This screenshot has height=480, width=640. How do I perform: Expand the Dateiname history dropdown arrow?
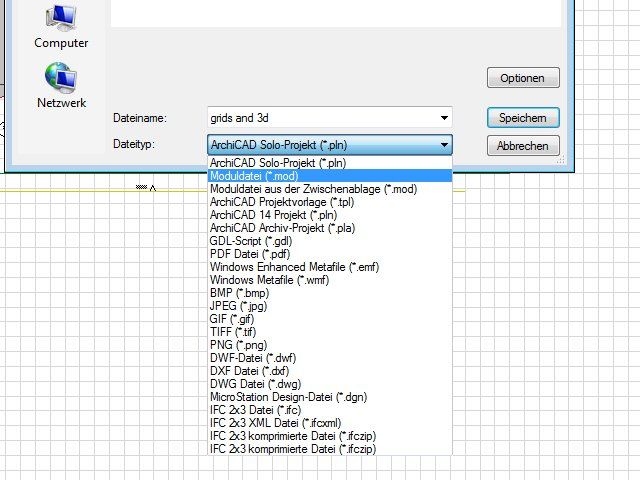444,118
